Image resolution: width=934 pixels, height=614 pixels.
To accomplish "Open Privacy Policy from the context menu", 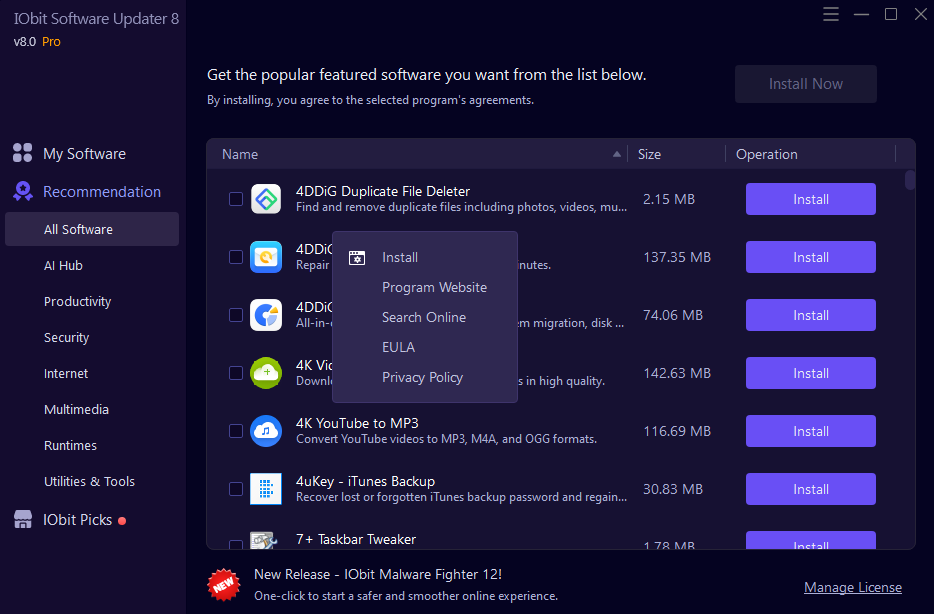I will (x=425, y=377).
